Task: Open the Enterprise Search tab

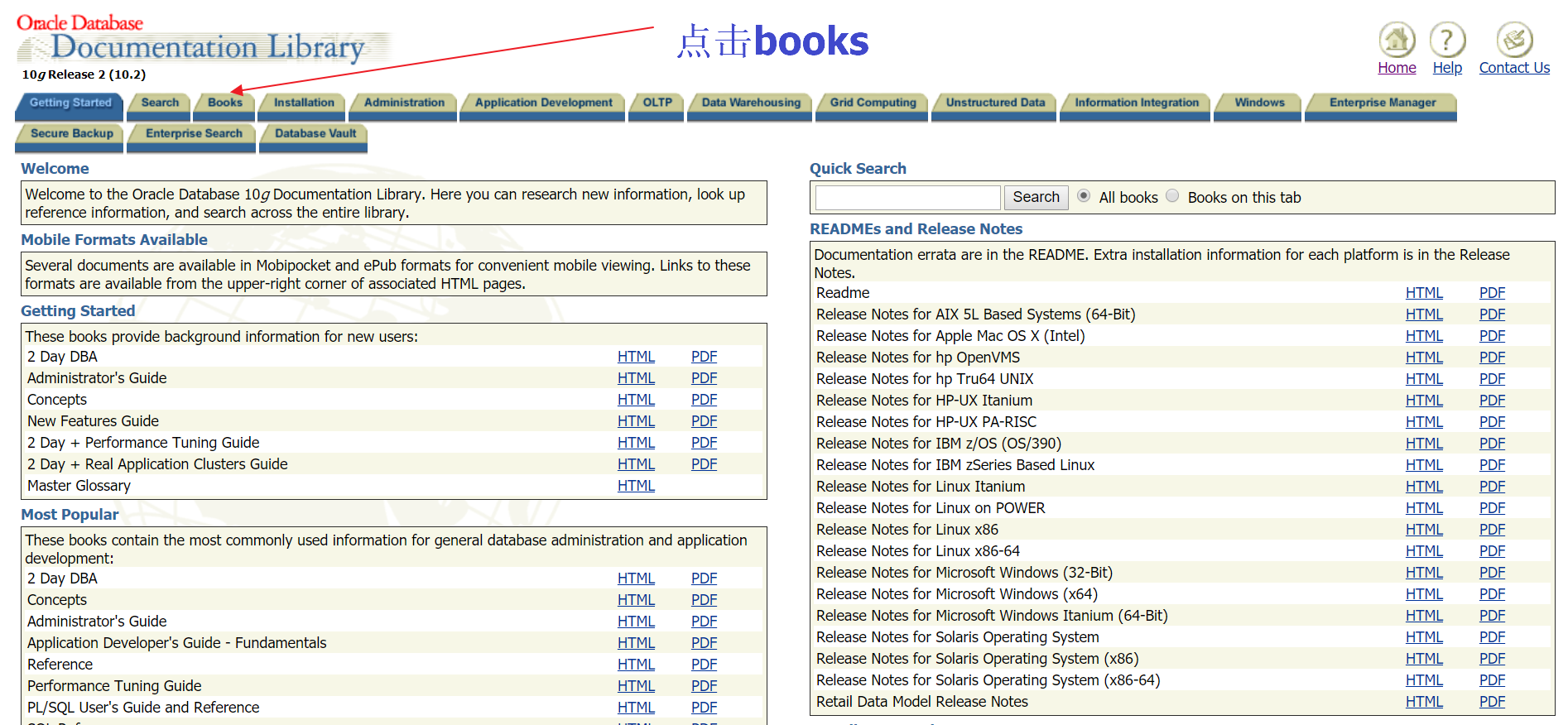Action: (193, 137)
